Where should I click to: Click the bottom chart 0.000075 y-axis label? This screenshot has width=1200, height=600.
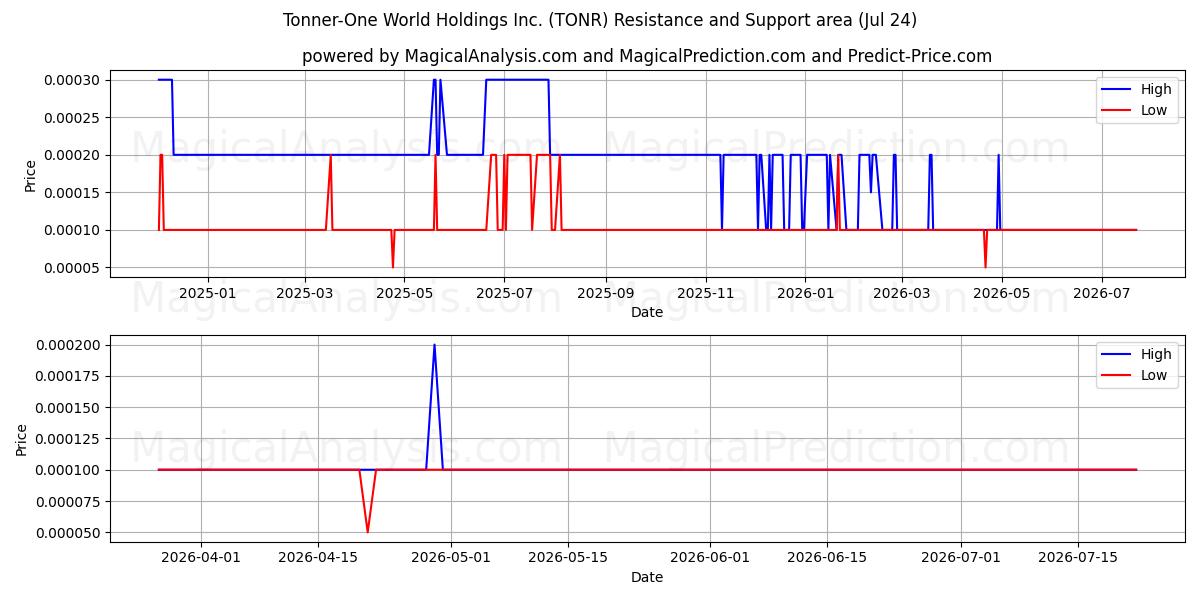(67, 502)
